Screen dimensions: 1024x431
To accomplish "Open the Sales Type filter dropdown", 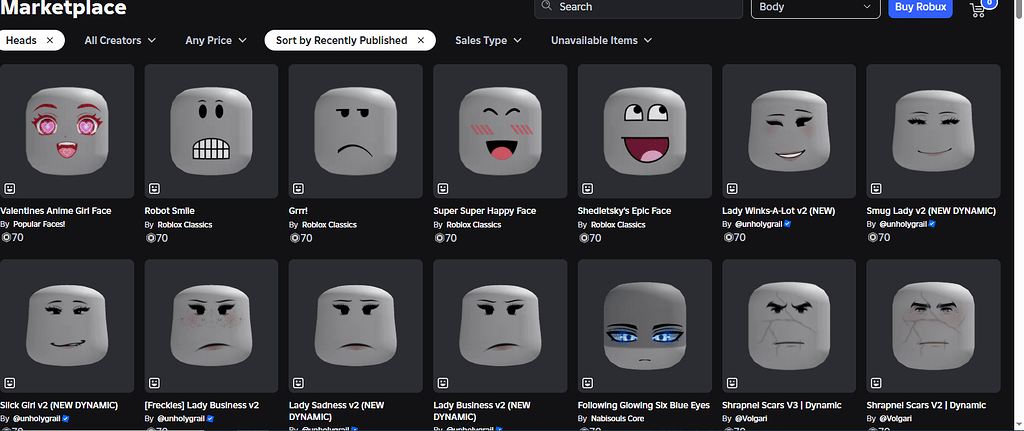I will 488,40.
